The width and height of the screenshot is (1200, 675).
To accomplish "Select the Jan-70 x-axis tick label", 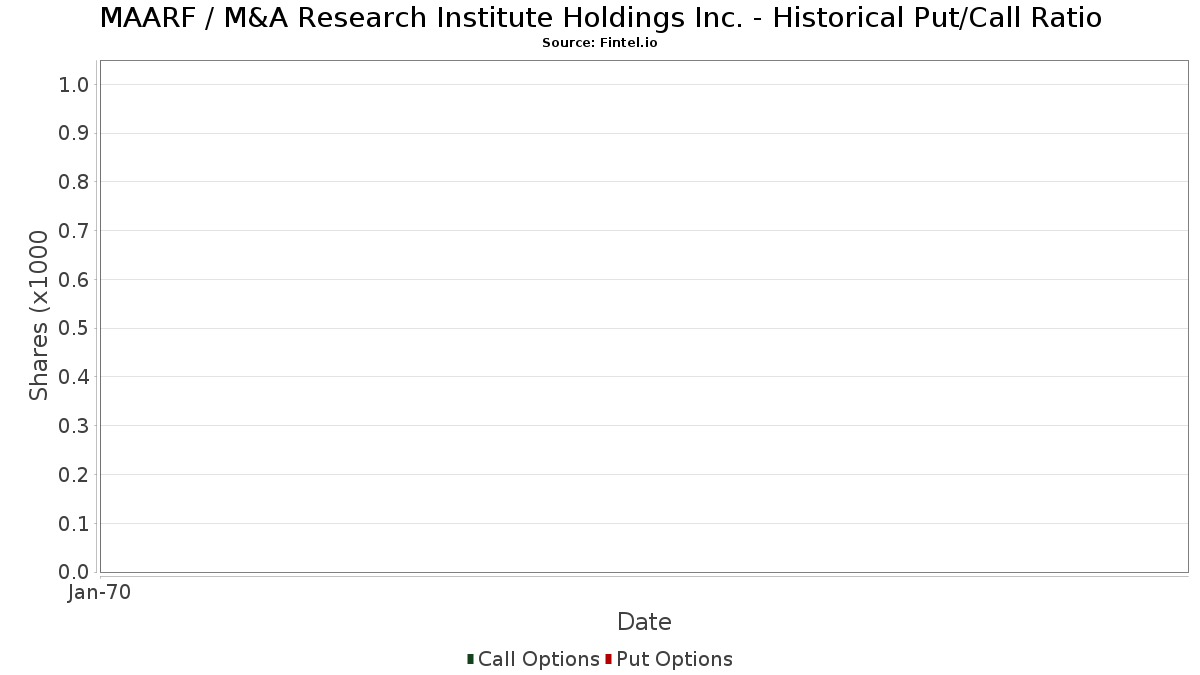I will pos(99,592).
